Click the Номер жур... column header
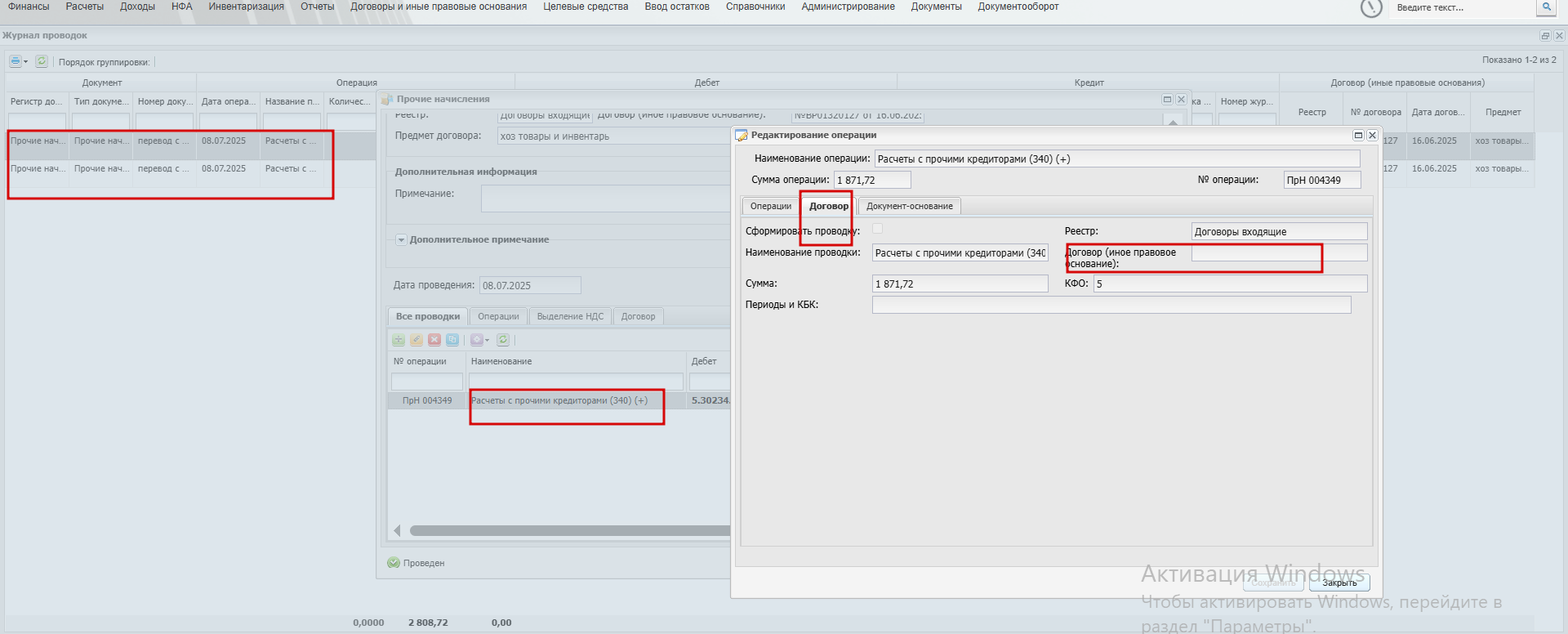This screenshot has height=634, width=1568. [x=1247, y=101]
